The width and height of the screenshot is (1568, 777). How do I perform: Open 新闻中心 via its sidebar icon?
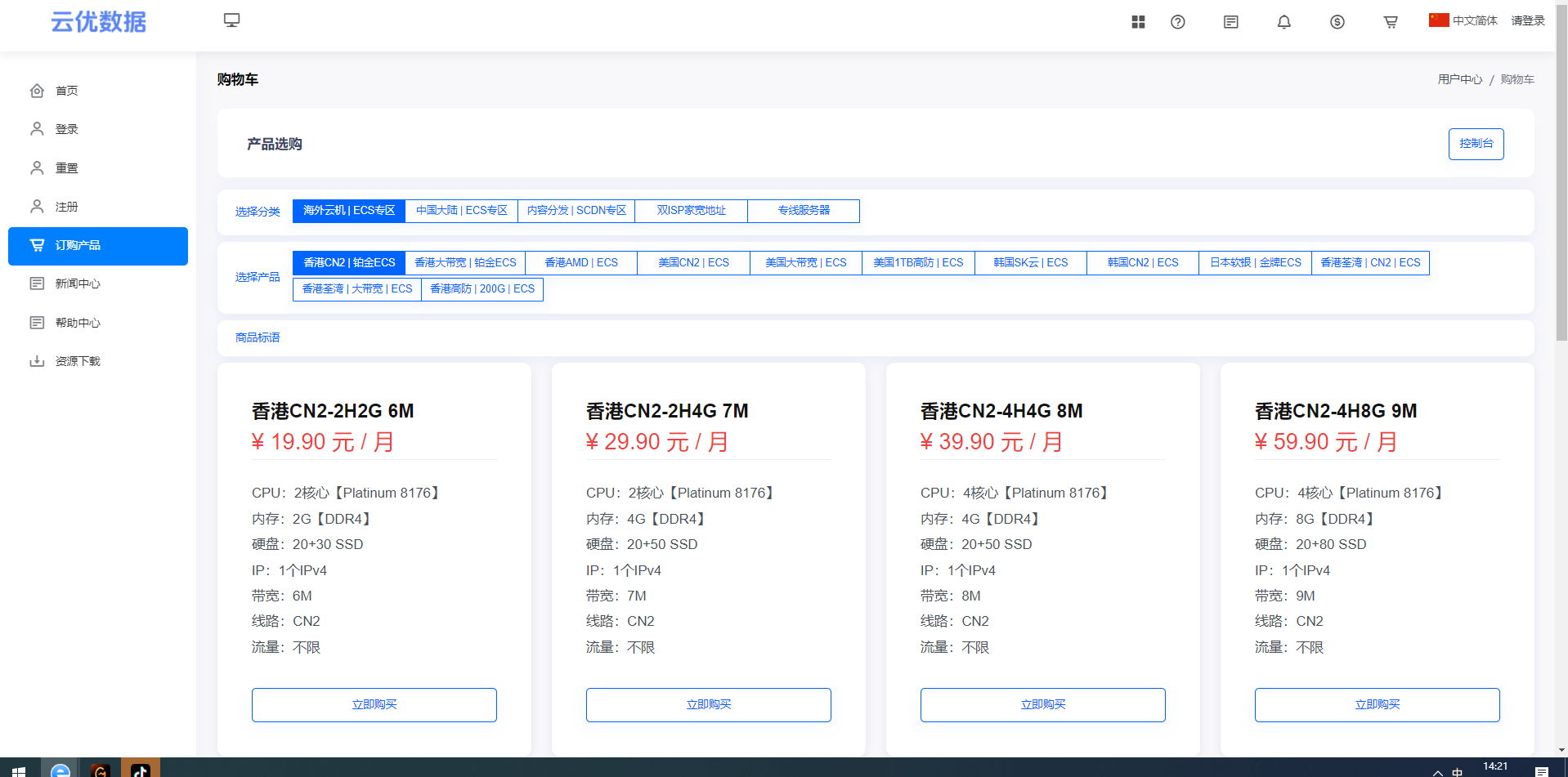click(37, 284)
